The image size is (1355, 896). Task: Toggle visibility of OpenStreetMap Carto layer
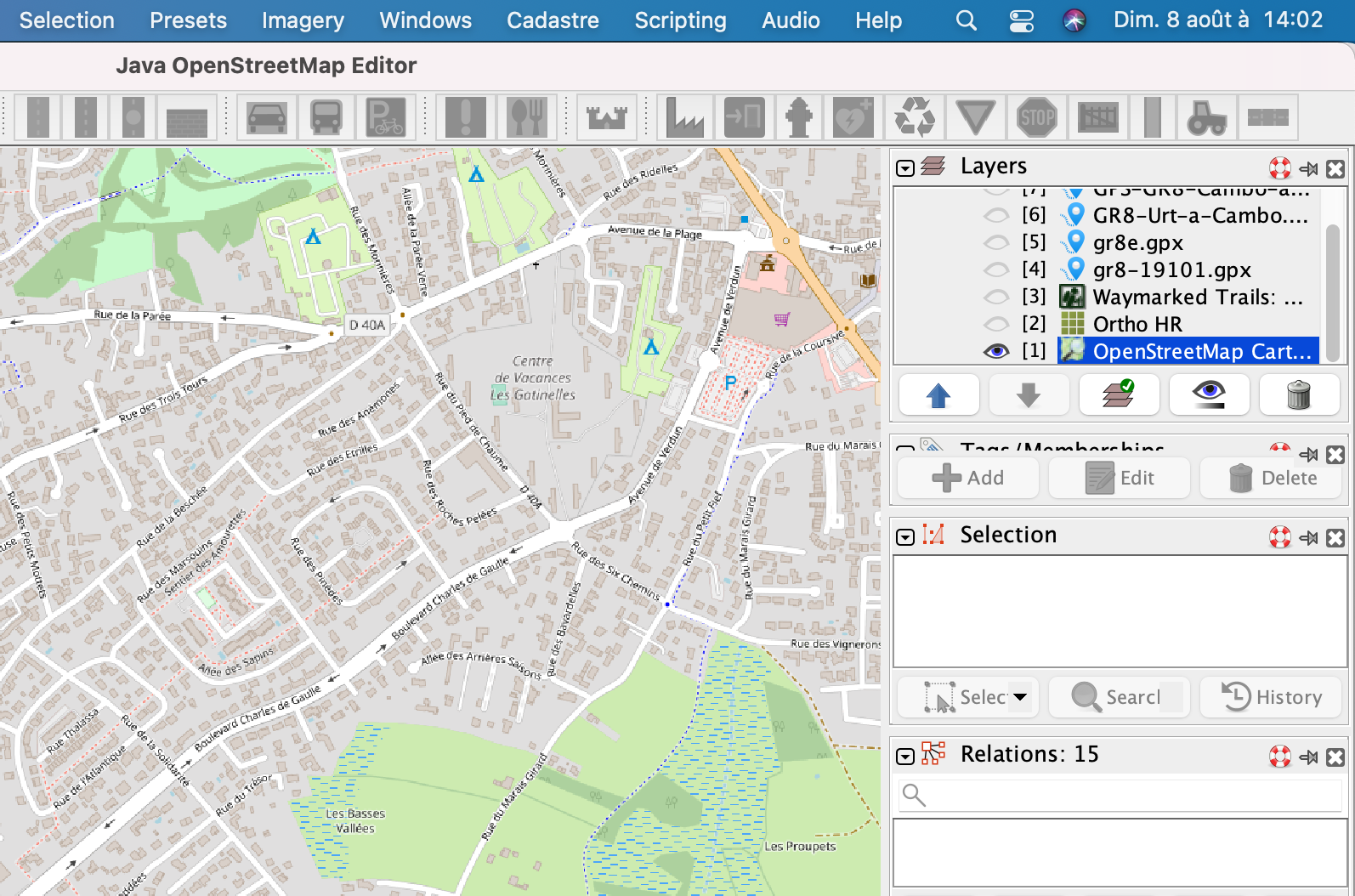click(x=996, y=351)
